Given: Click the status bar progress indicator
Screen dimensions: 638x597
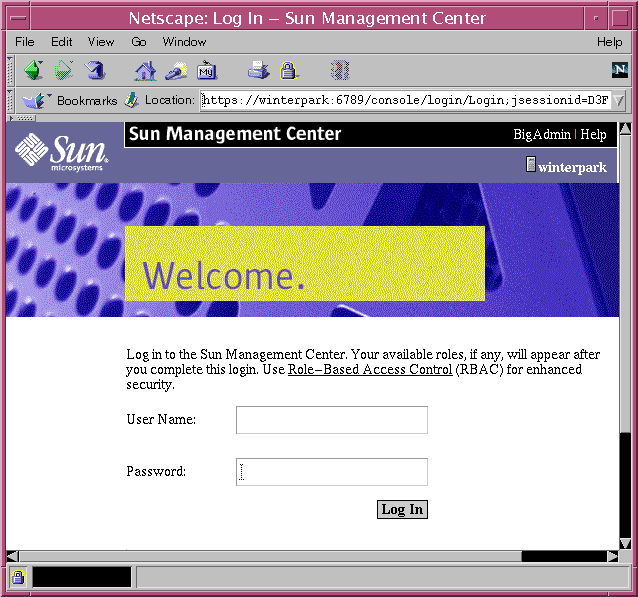Looking at the screenshot, I should coord(82,577).
